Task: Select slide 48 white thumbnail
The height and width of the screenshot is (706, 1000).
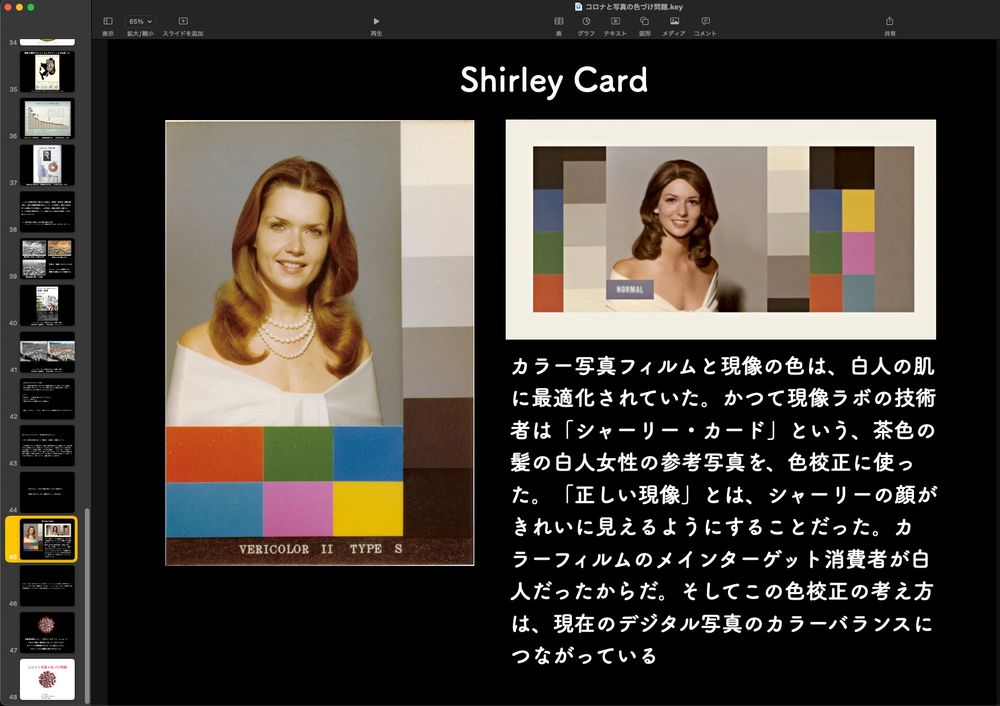Action: (47, 679)
